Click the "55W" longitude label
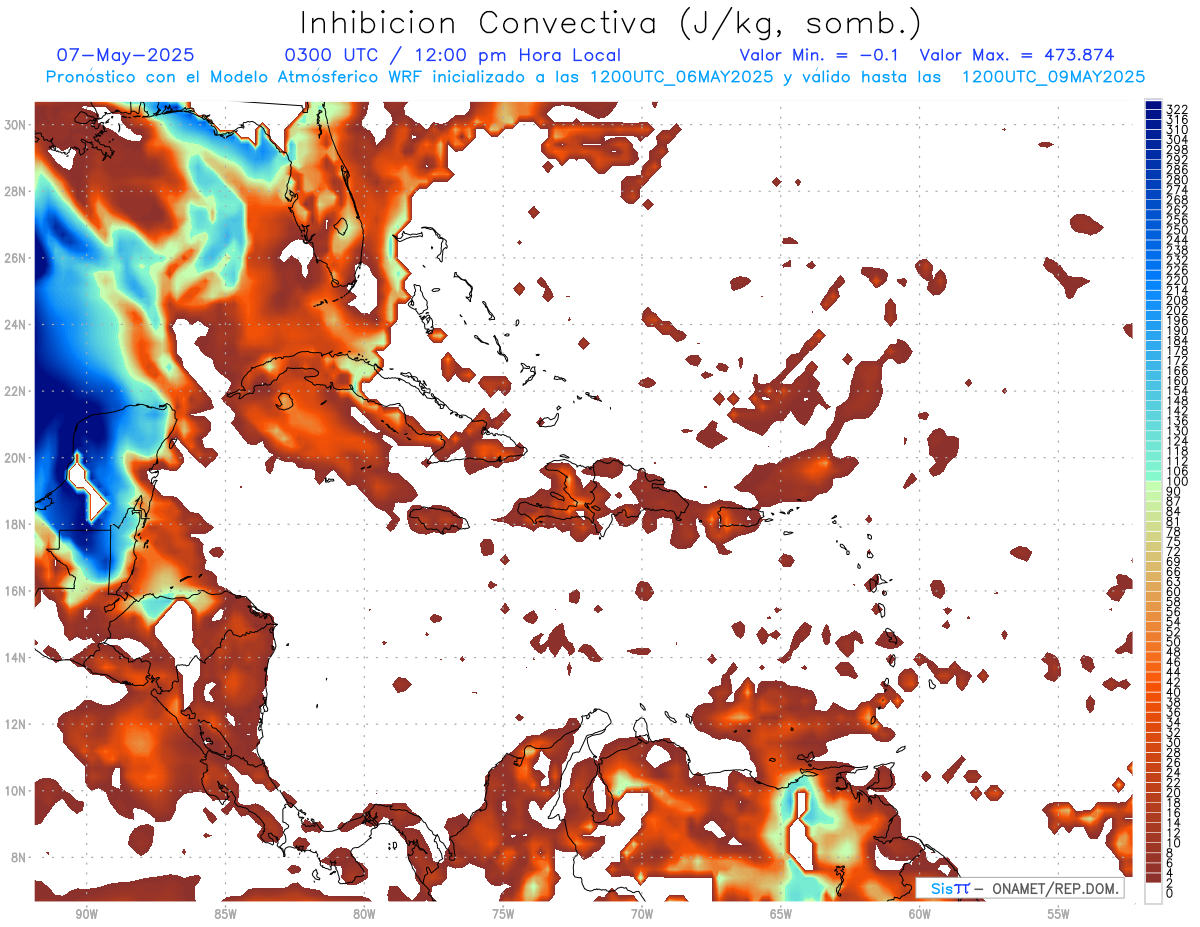Image resolution: width=1200 pixels, height=927 pixels. (1059, 914)
